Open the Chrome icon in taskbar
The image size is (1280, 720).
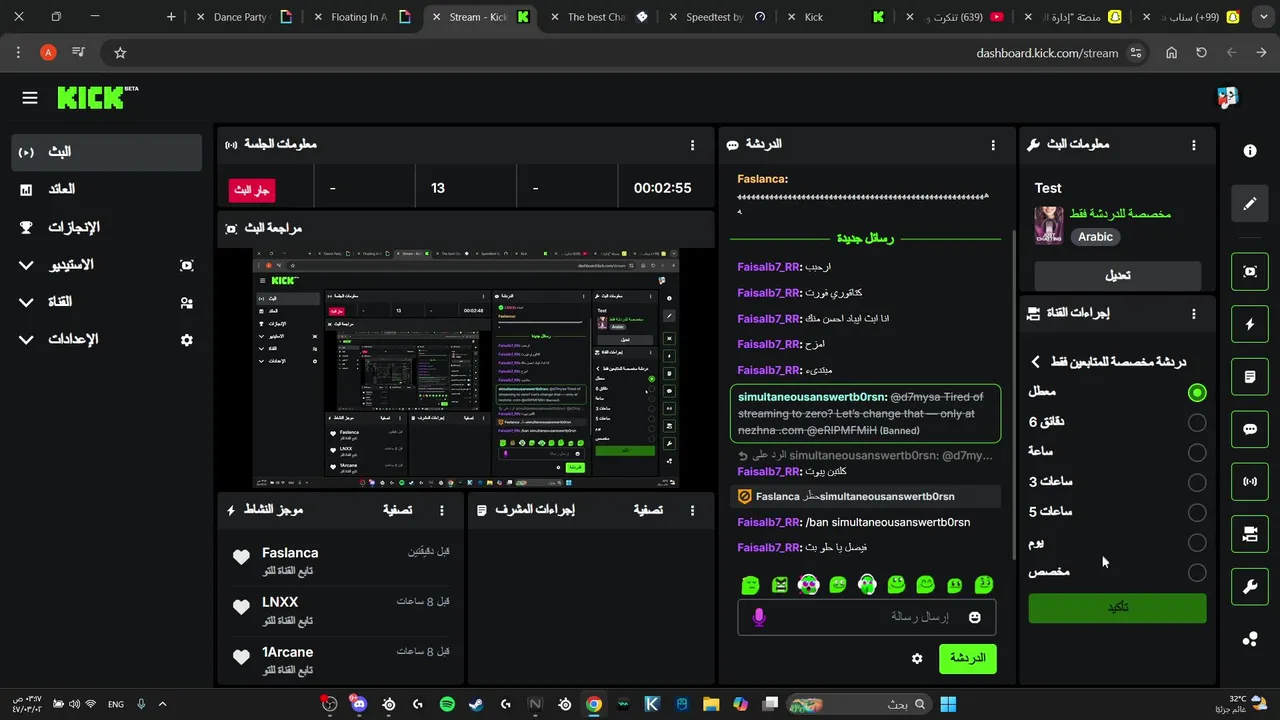pos(594,704)
